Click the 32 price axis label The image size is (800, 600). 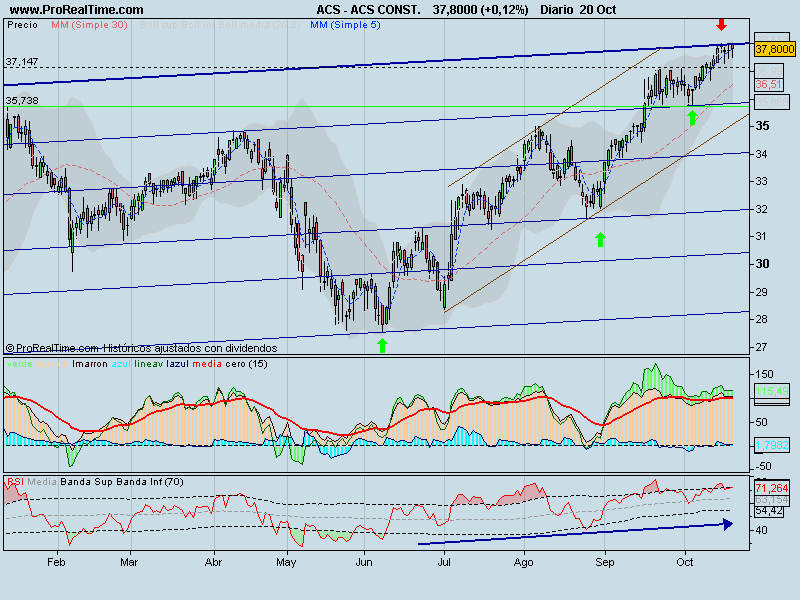point(761,209)
